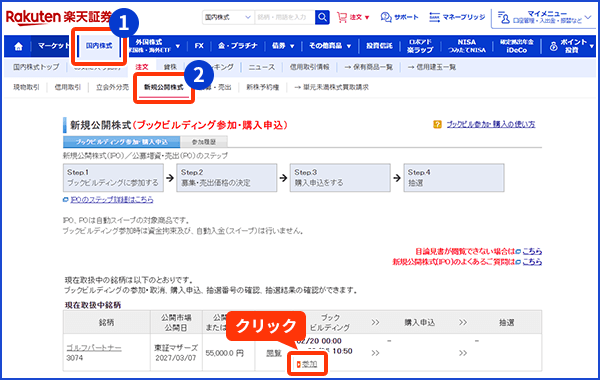The width and height of the screenshot is (600, 380).
Task: Follow the → 保有商品一覧 link
Action: tap(368, 67)
